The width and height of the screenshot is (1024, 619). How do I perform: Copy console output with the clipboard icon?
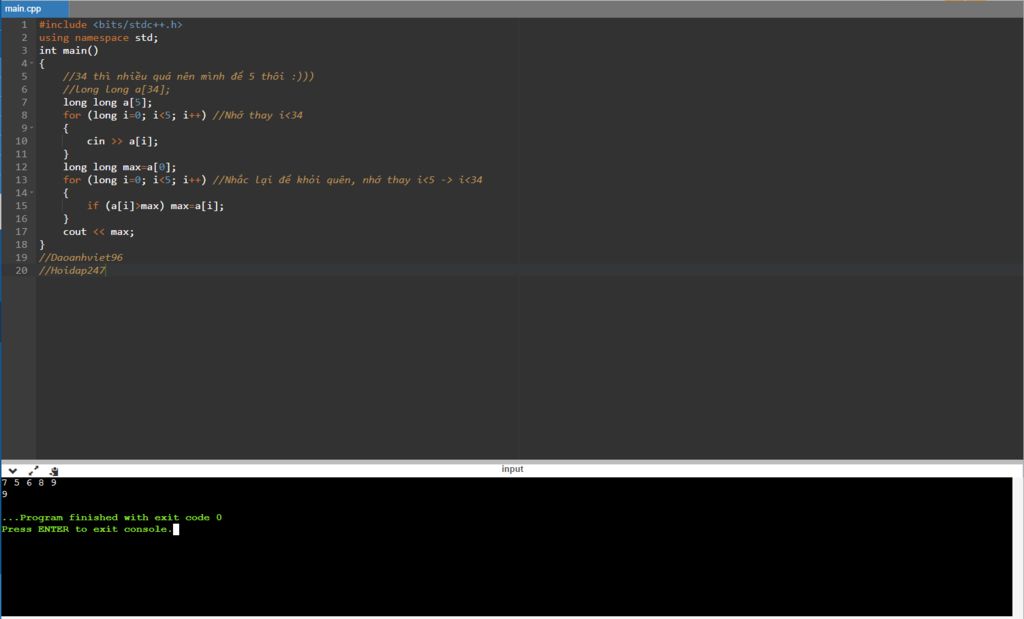tap(54, 471)
